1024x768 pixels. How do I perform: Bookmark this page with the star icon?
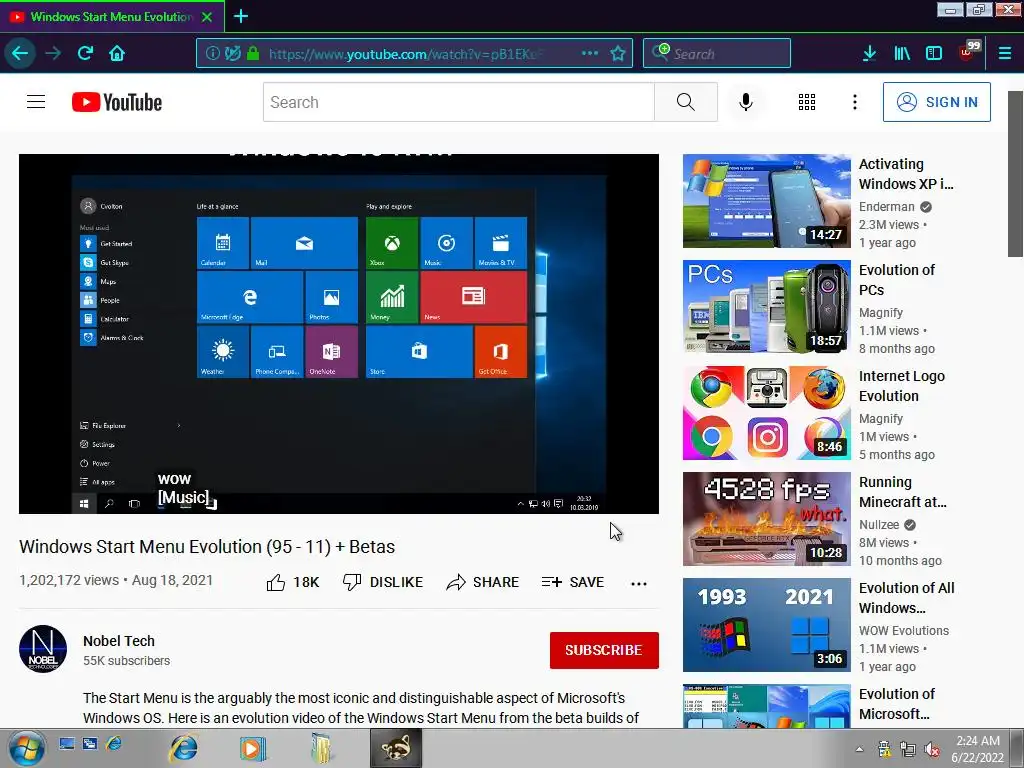coord(618,53)
